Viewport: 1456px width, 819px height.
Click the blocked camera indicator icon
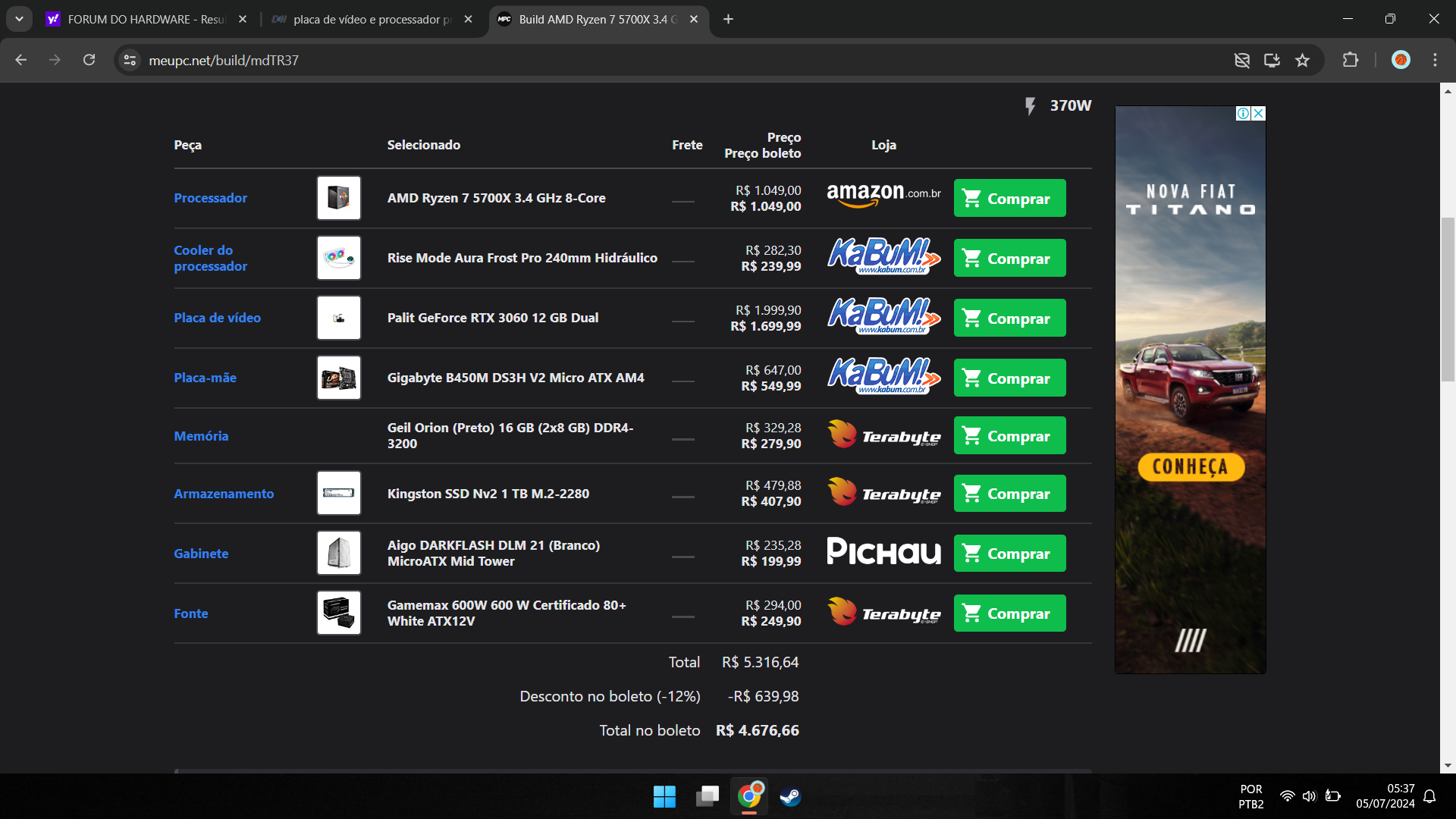(1242, 60)
